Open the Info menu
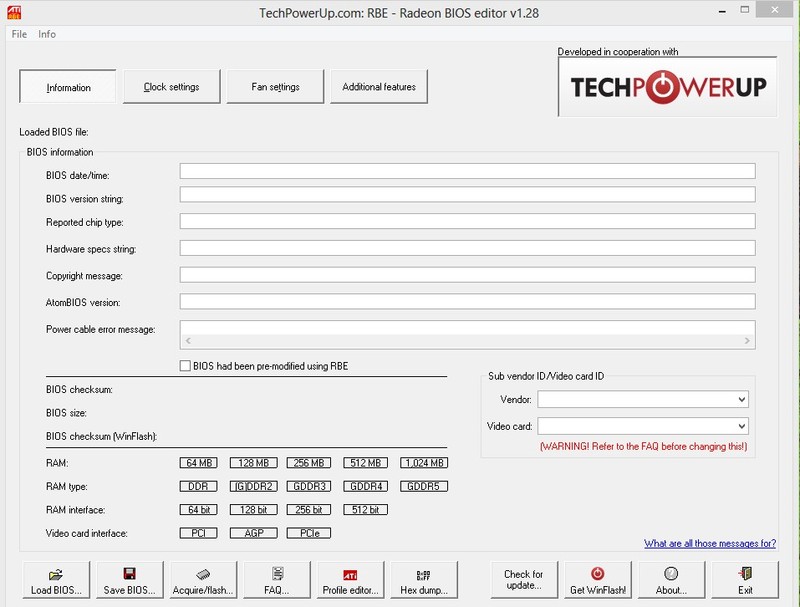Screen dimensions: 800x607 tap(47, 34)
